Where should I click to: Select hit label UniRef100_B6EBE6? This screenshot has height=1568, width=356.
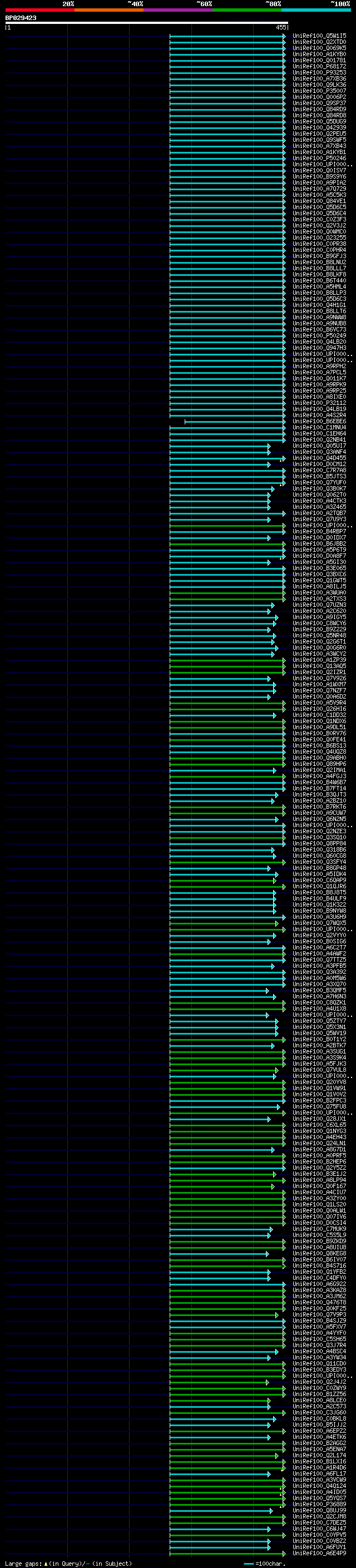tap(319, 421)
